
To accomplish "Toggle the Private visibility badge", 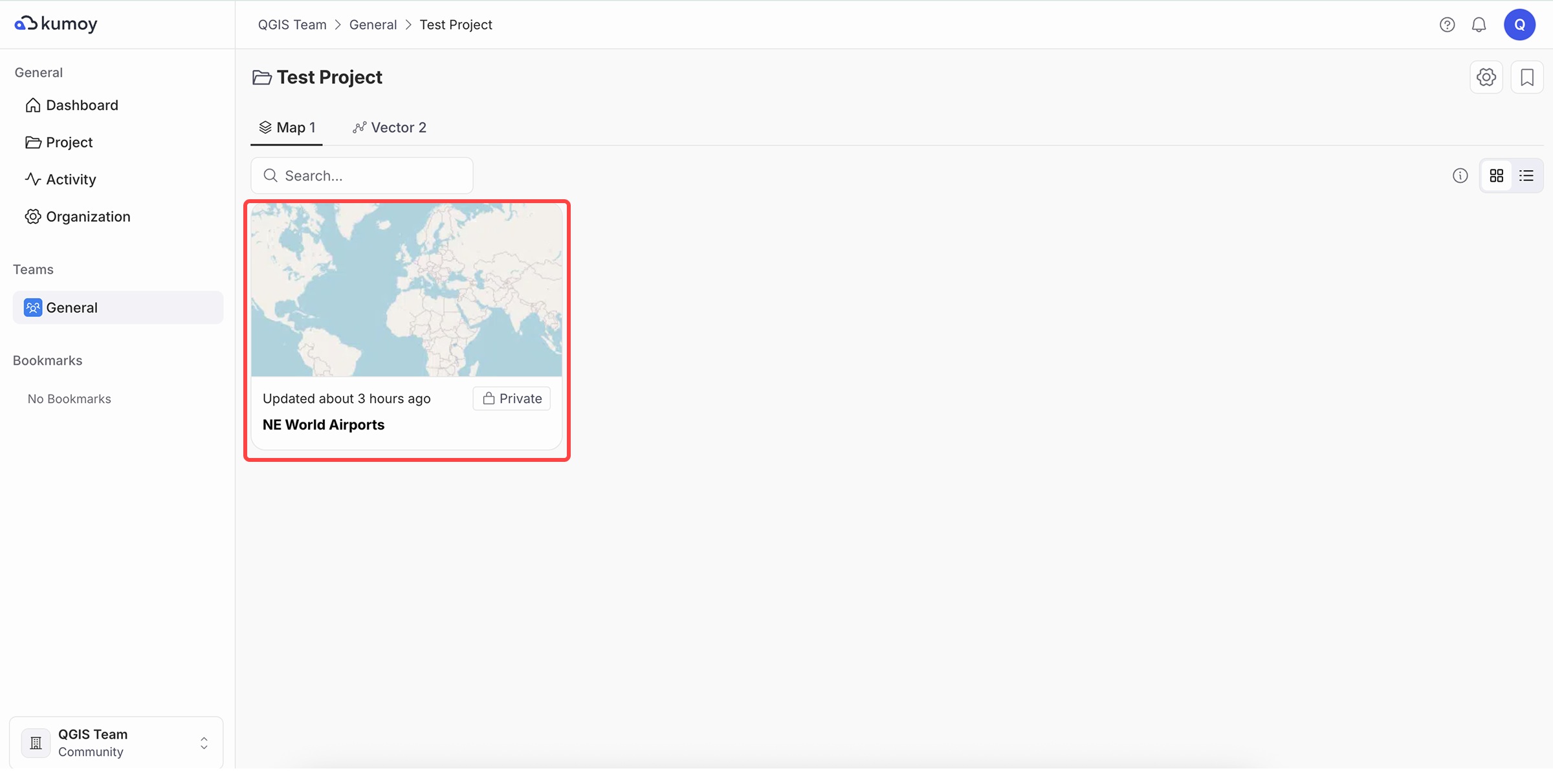I will tap(511, 398).
